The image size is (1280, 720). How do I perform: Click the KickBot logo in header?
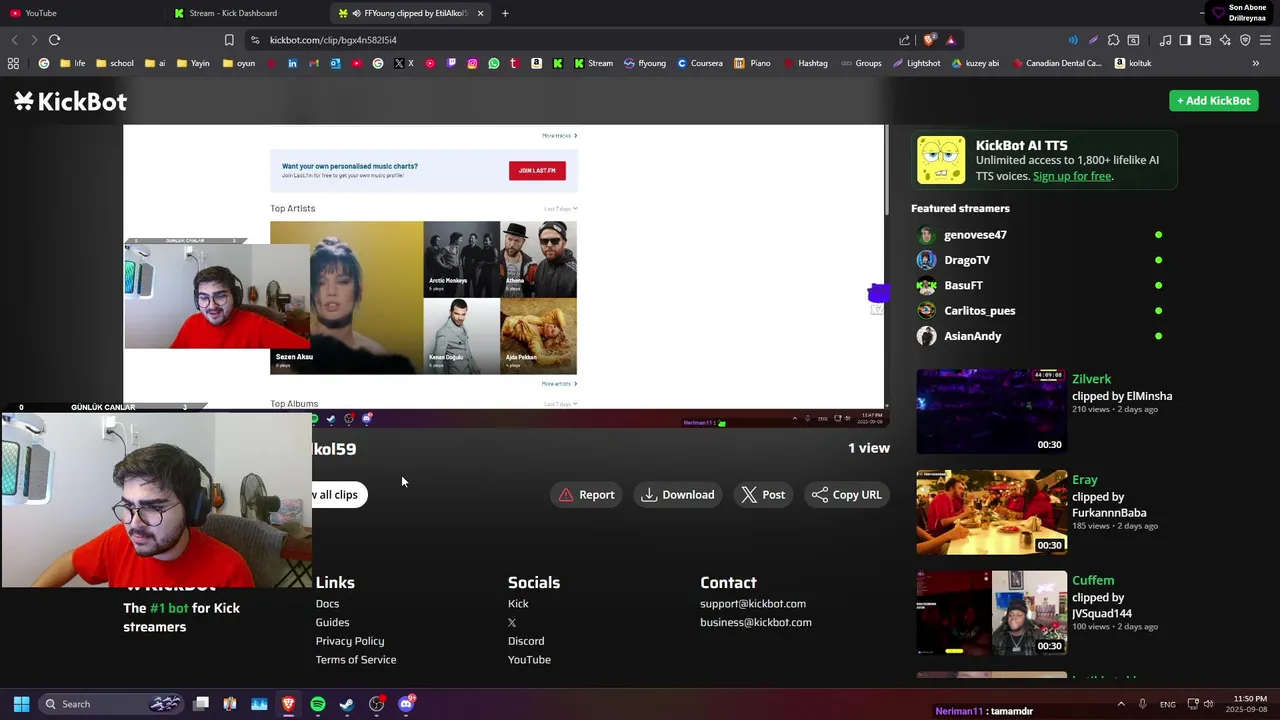click(70, 101)
